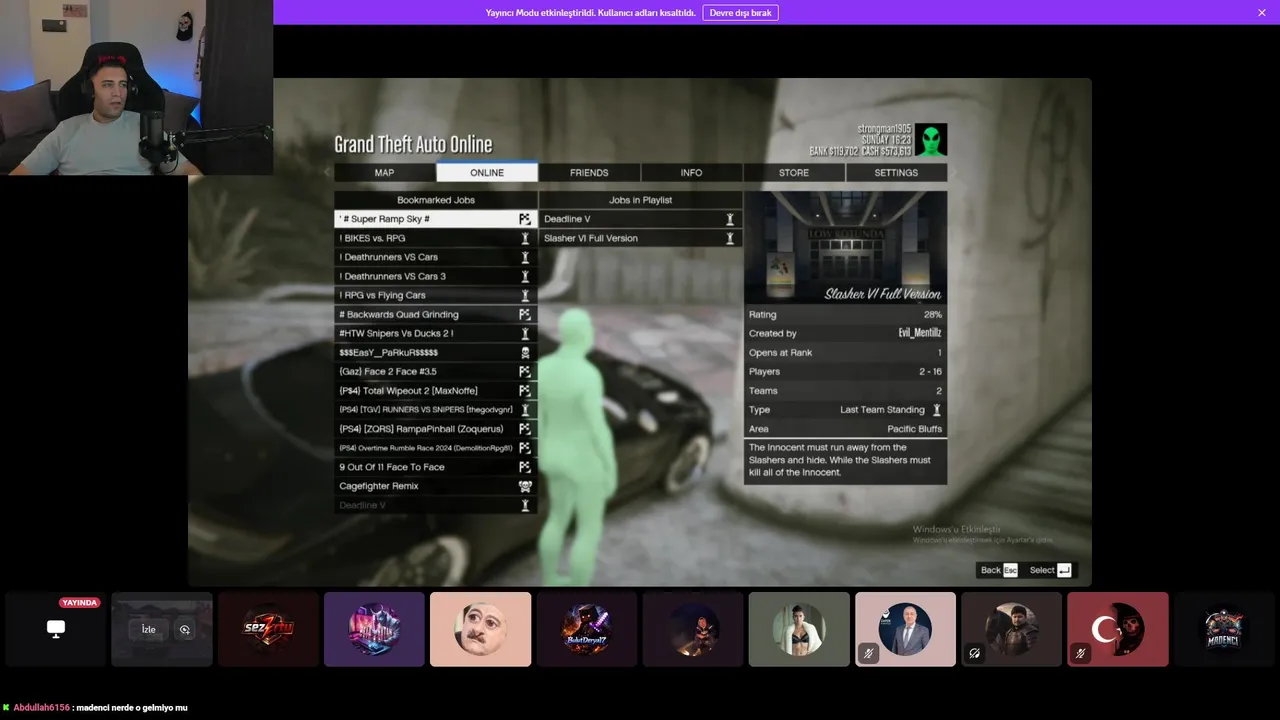Click team icon on playlist Deadline V row
Screen dimensions: 1280x720
tap(730, 219)
